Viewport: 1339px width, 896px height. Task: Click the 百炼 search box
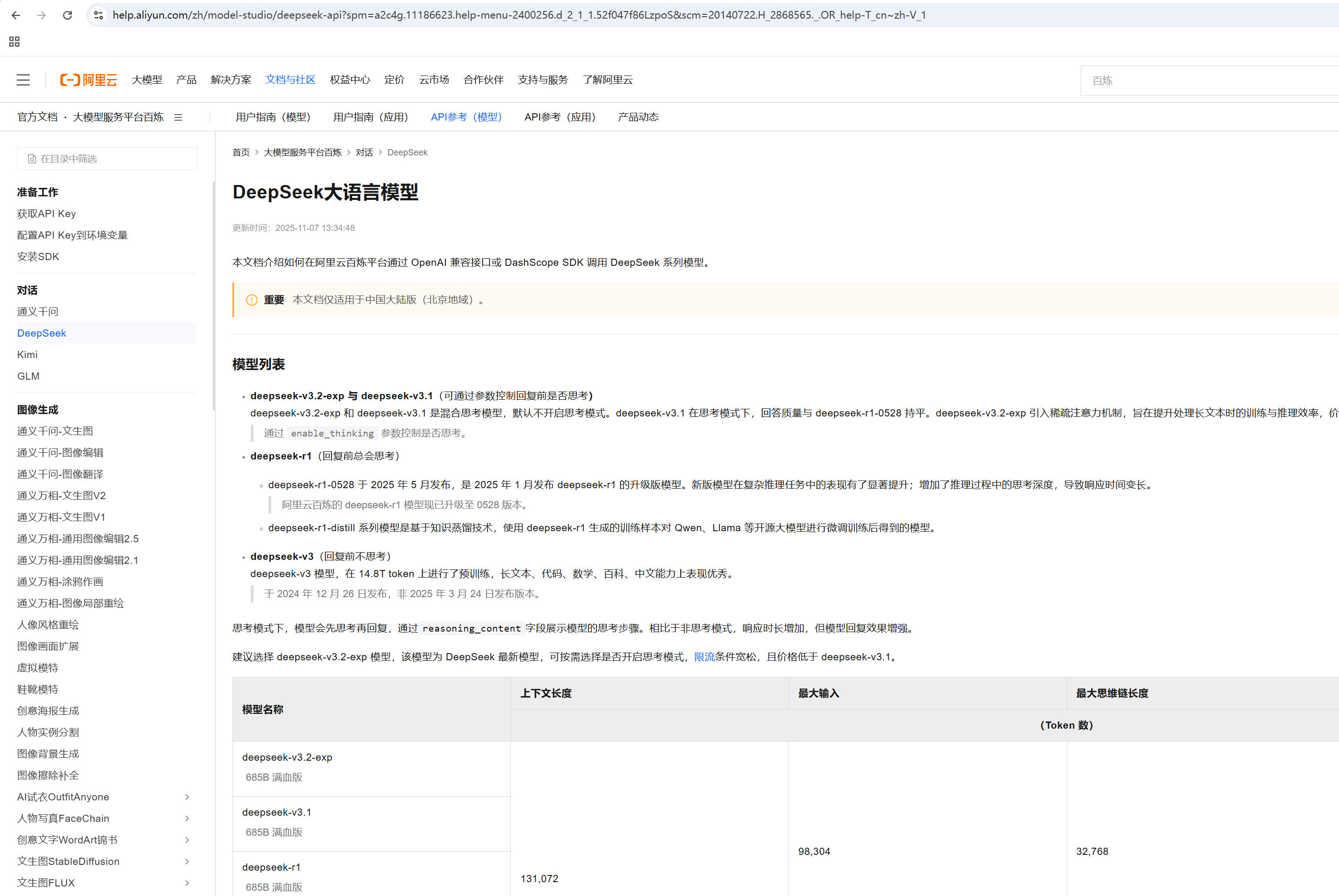(1206, 81)
